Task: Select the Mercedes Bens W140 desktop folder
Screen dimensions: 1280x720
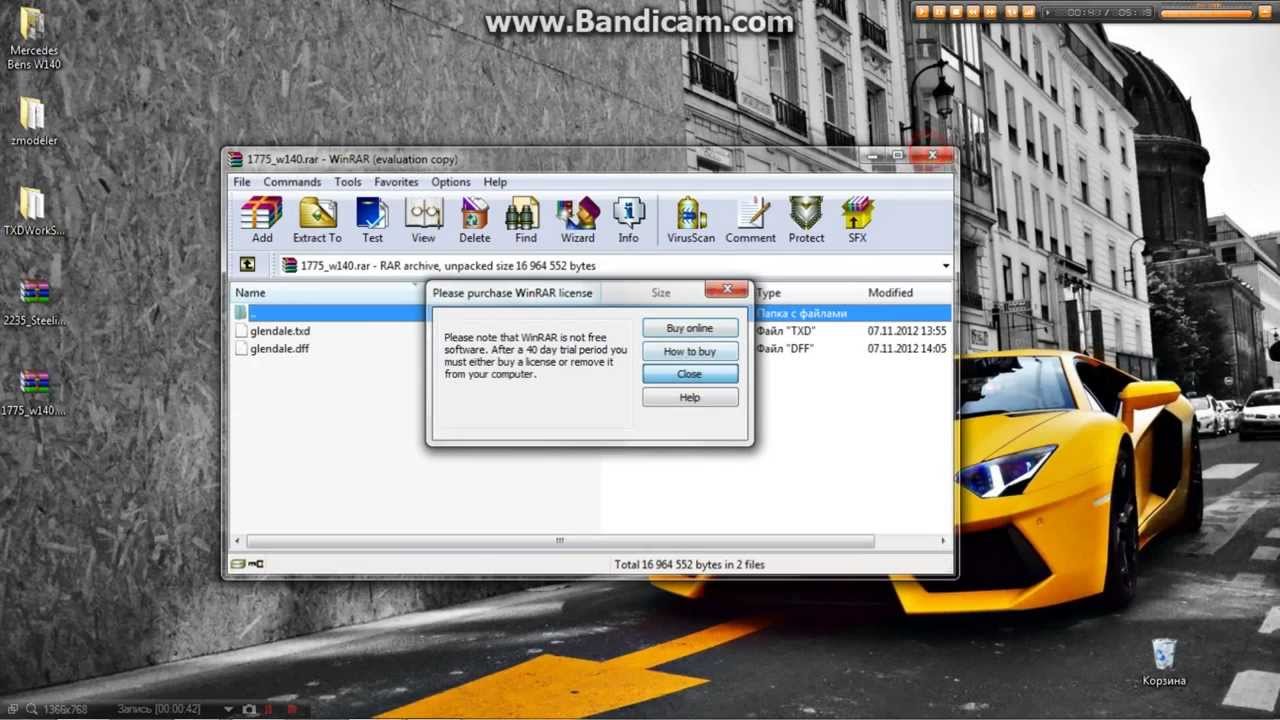Action: (x=33, y=39)
